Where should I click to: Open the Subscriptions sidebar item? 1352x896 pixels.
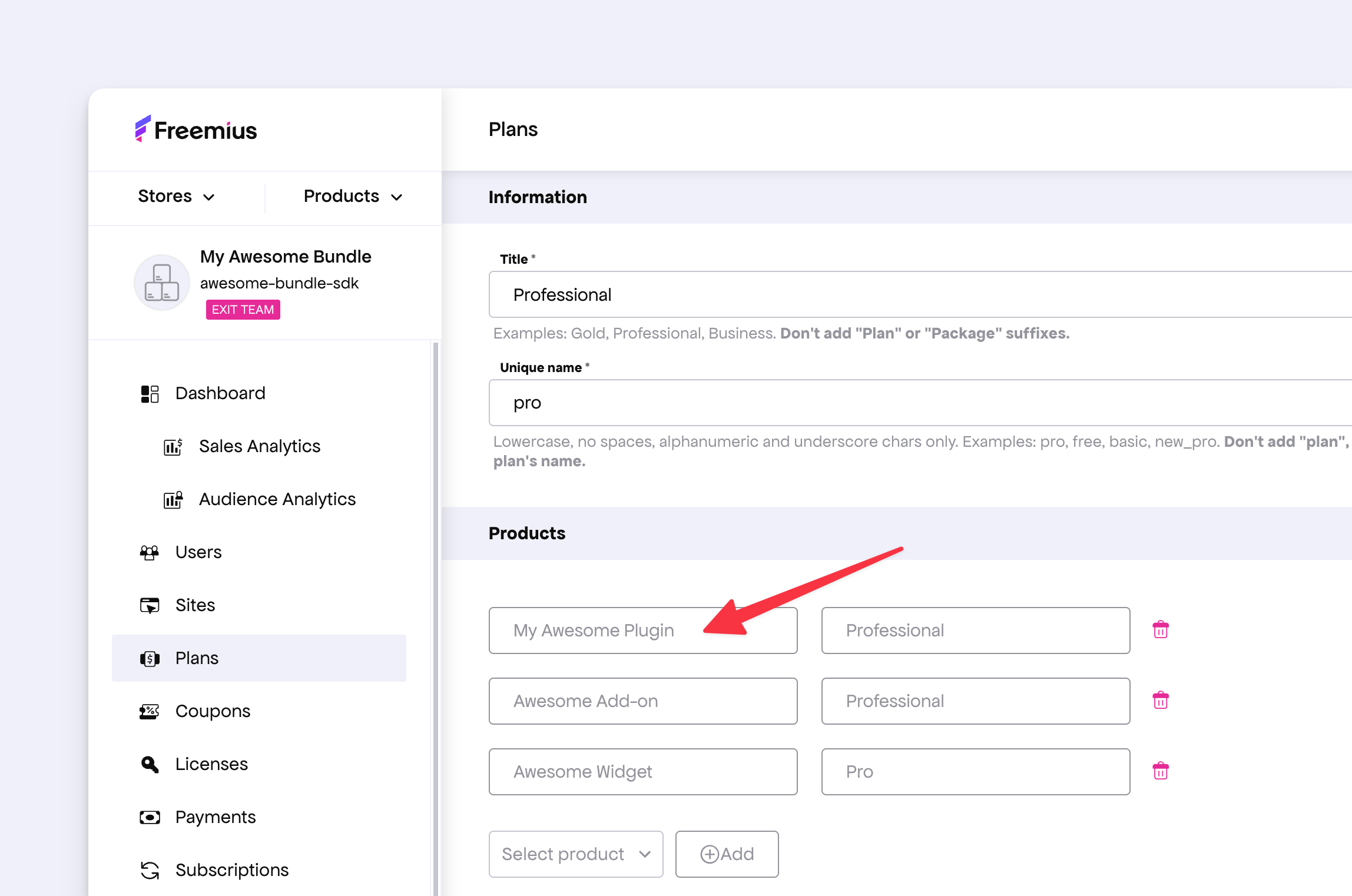pyautogui.click(x=231, y=870)
